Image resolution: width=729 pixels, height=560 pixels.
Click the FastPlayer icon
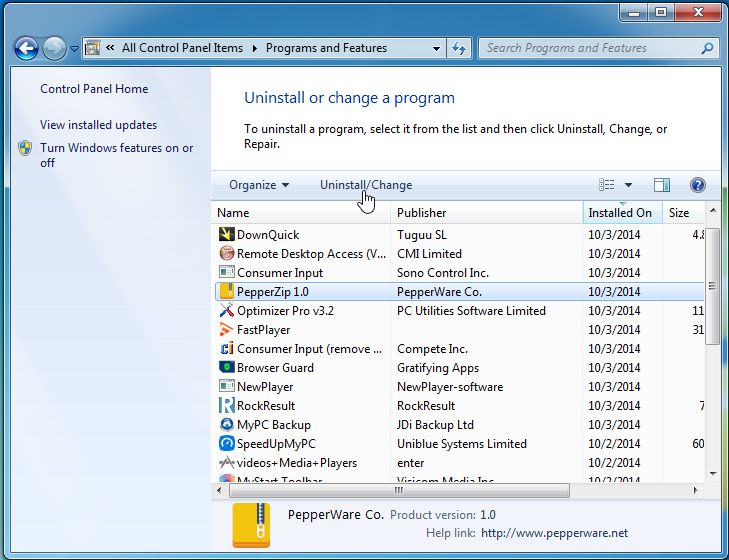point(226,329)
